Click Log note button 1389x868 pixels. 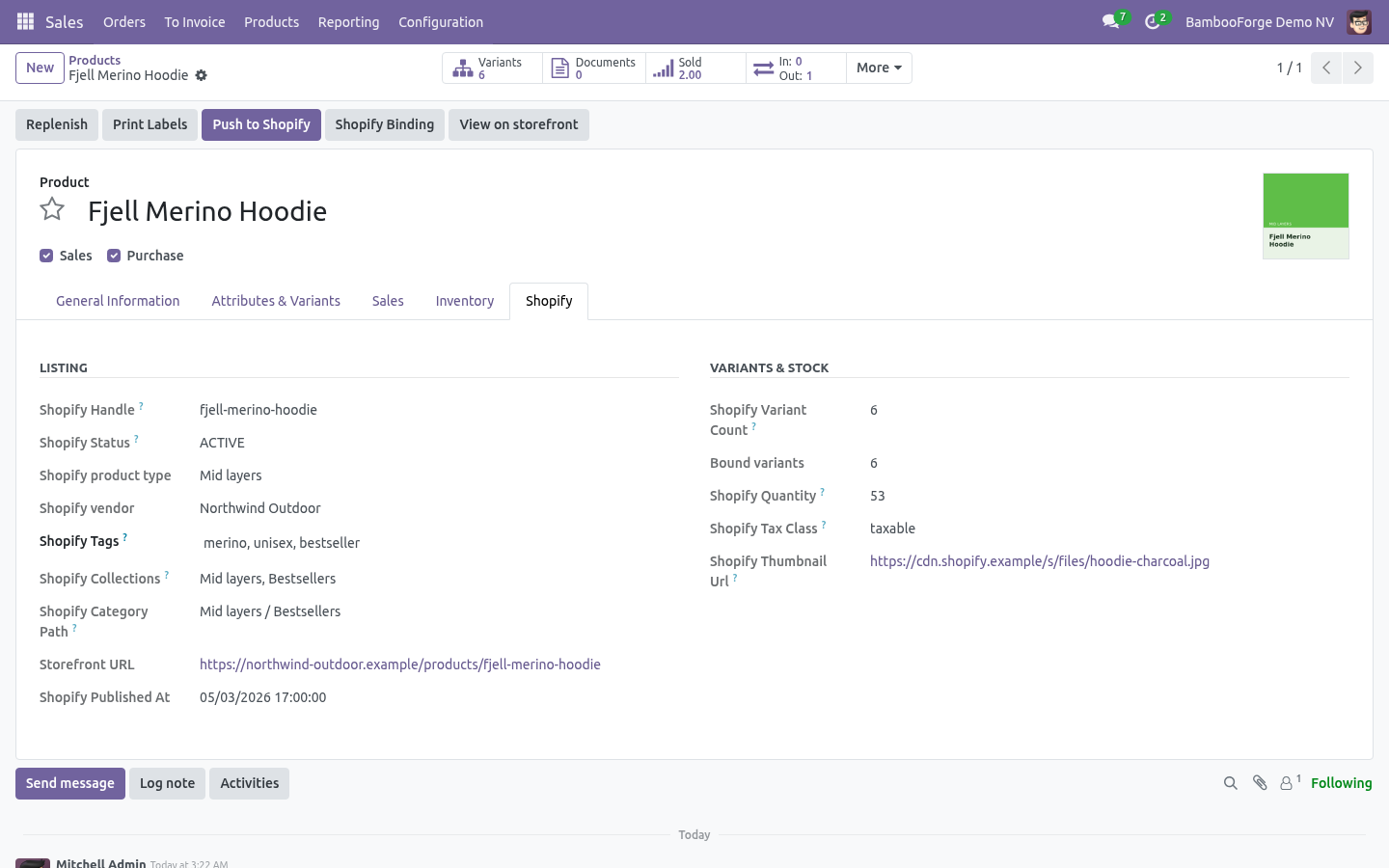click(x=167, y=783)
